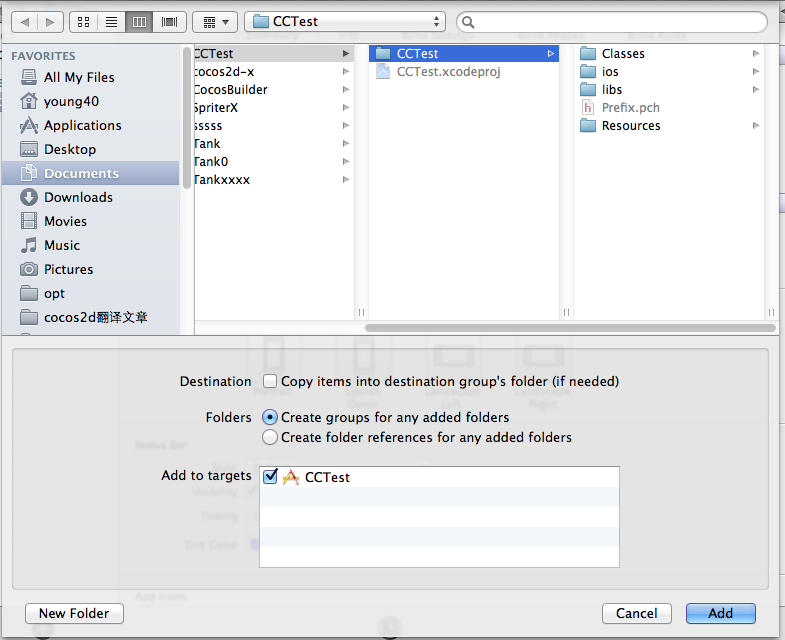Expand arrow next to cocos2d-x

(x=345, y=72)
